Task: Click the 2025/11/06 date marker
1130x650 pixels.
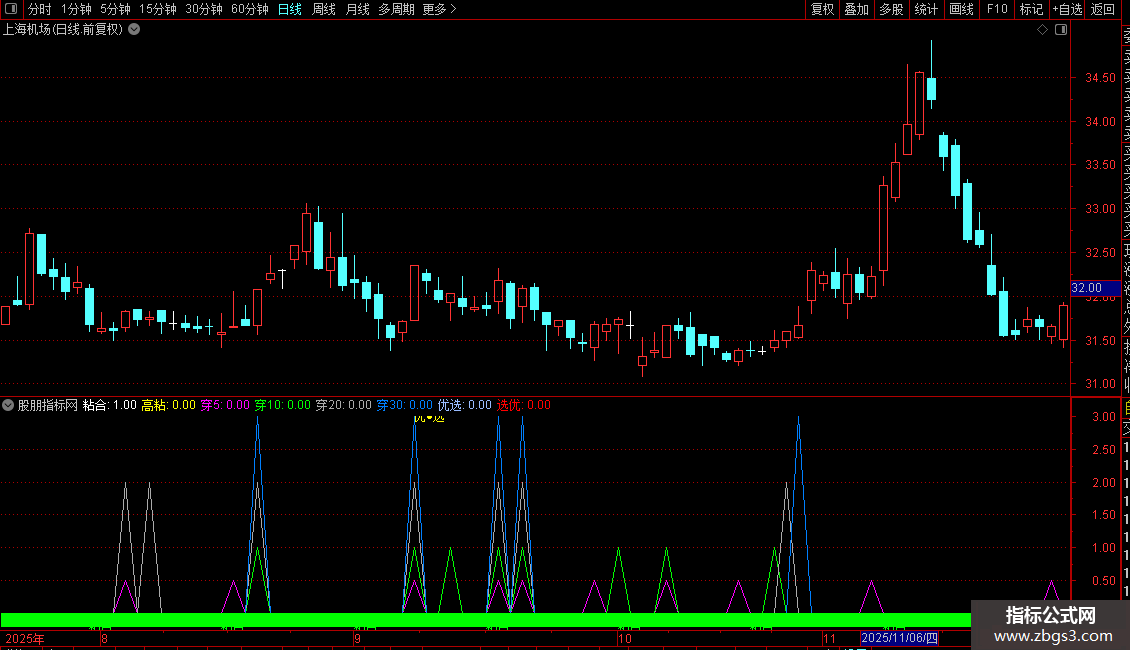Action: (x=899, y=638)
